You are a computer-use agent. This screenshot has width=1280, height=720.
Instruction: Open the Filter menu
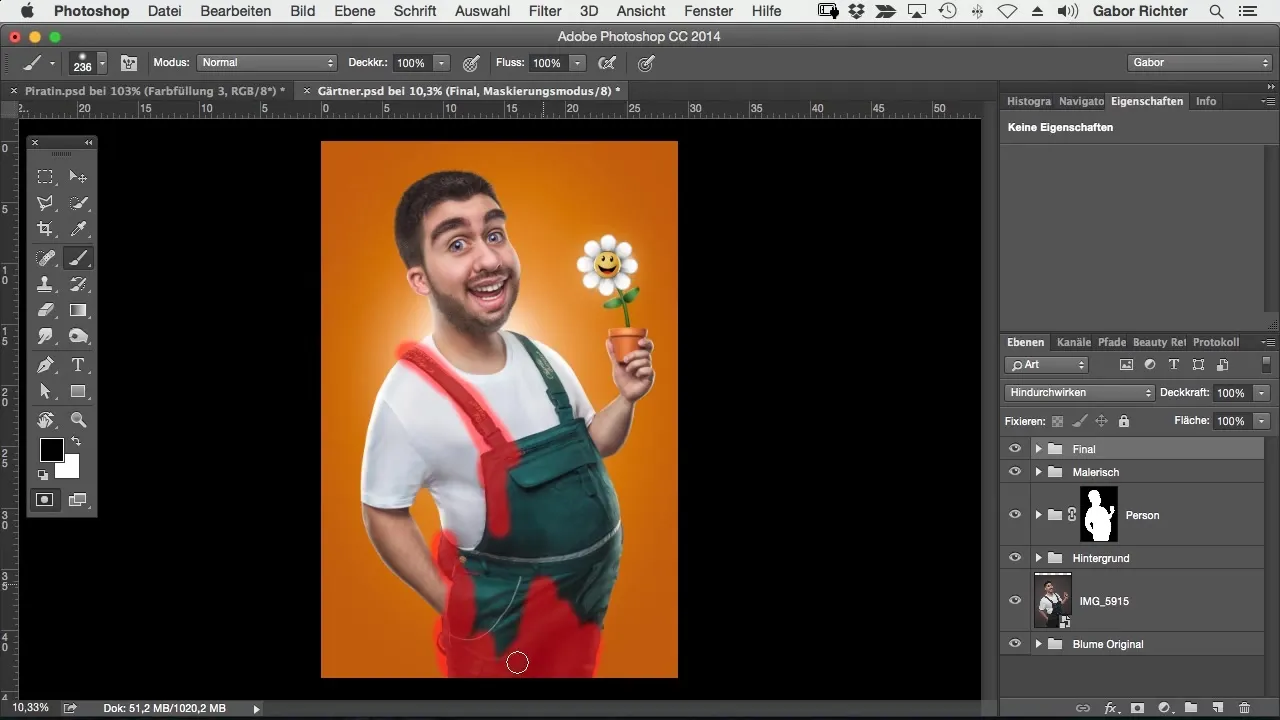pos(544,11)
